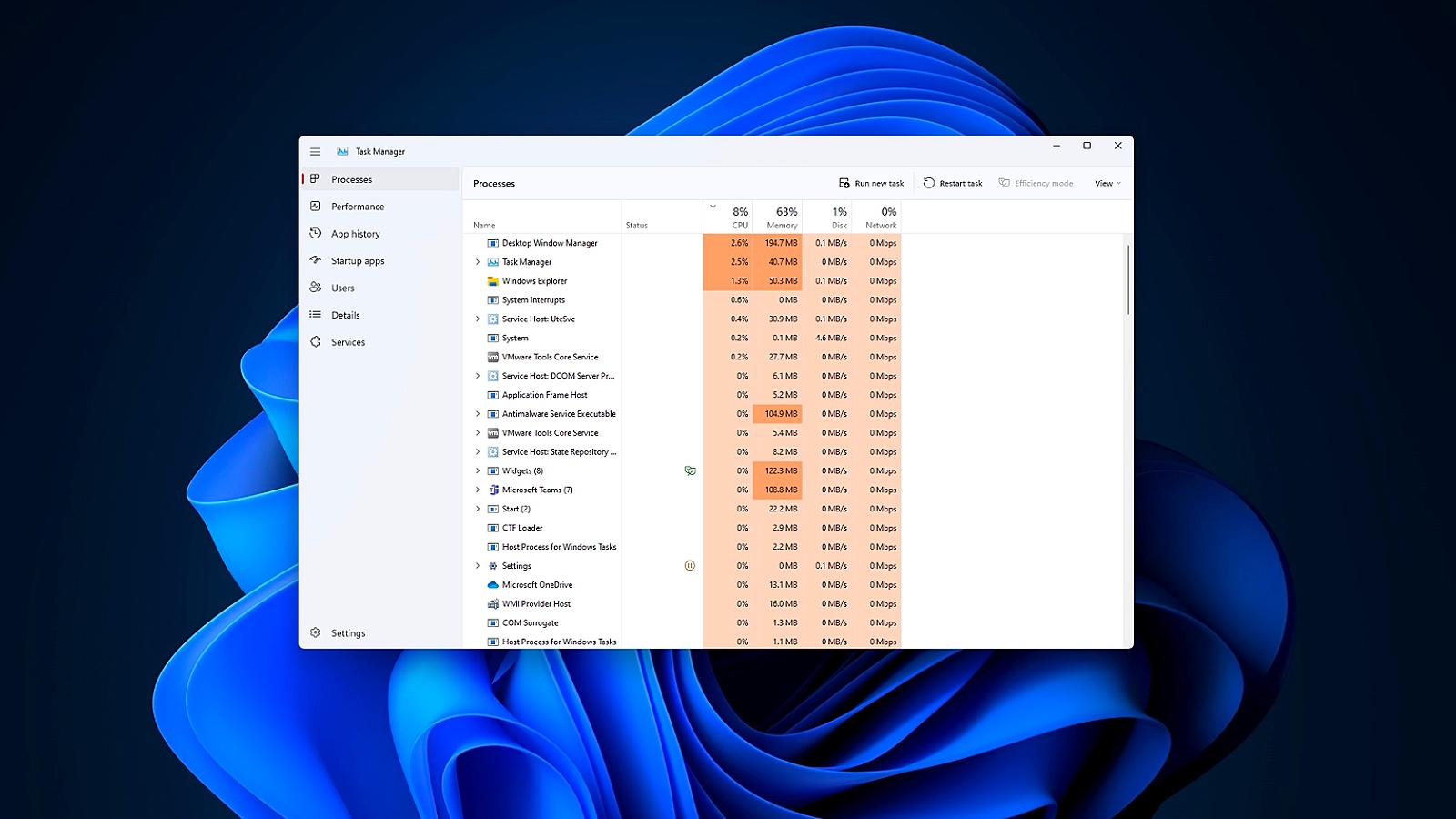The image size is (1456, 819).
Task: Click the 122.3 MB memory value
Action: 778,471
